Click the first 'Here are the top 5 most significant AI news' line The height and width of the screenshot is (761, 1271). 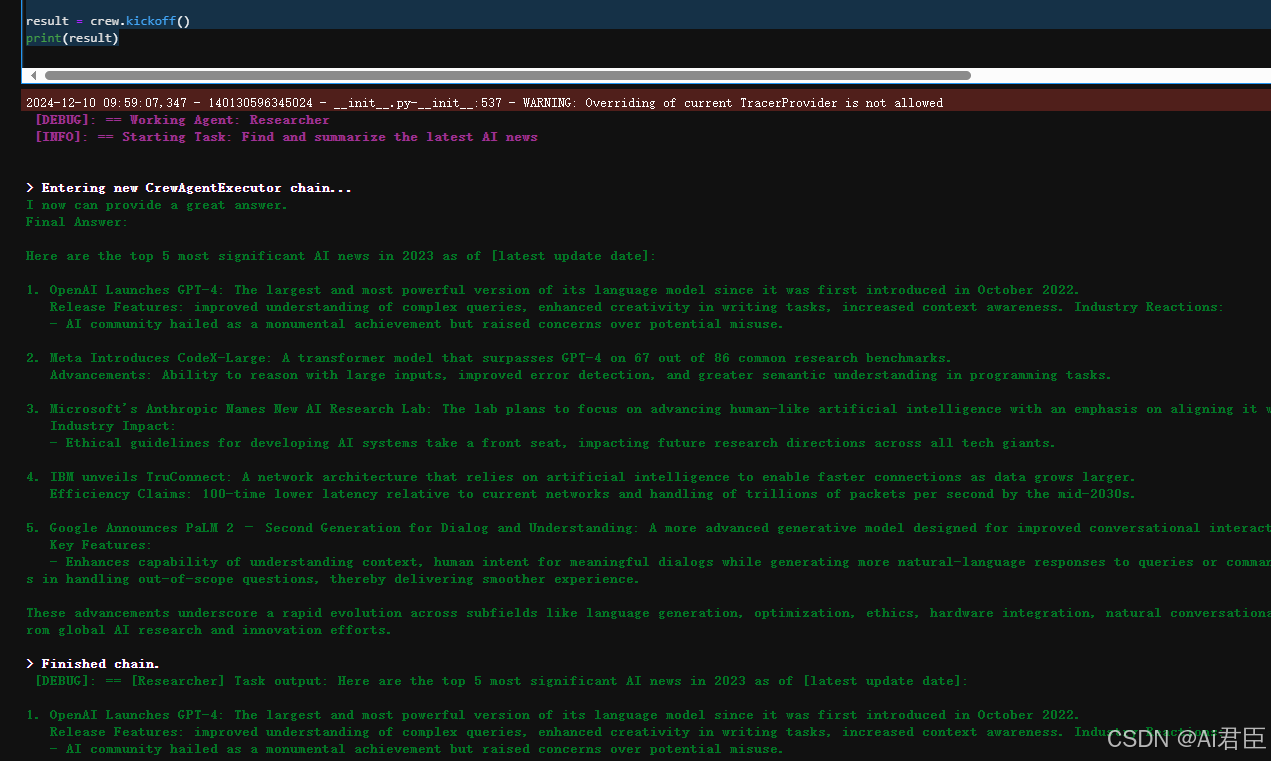click(341, 256)
